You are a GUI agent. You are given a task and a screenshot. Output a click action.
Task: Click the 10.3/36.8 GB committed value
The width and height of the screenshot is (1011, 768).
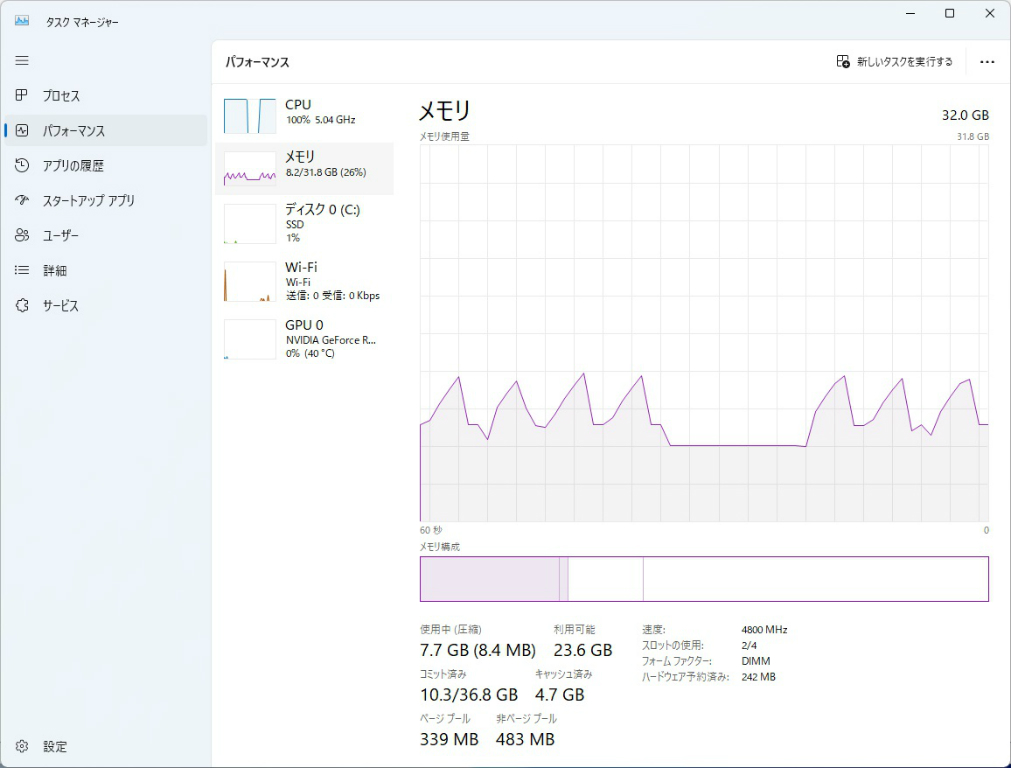tap(469, 694)
